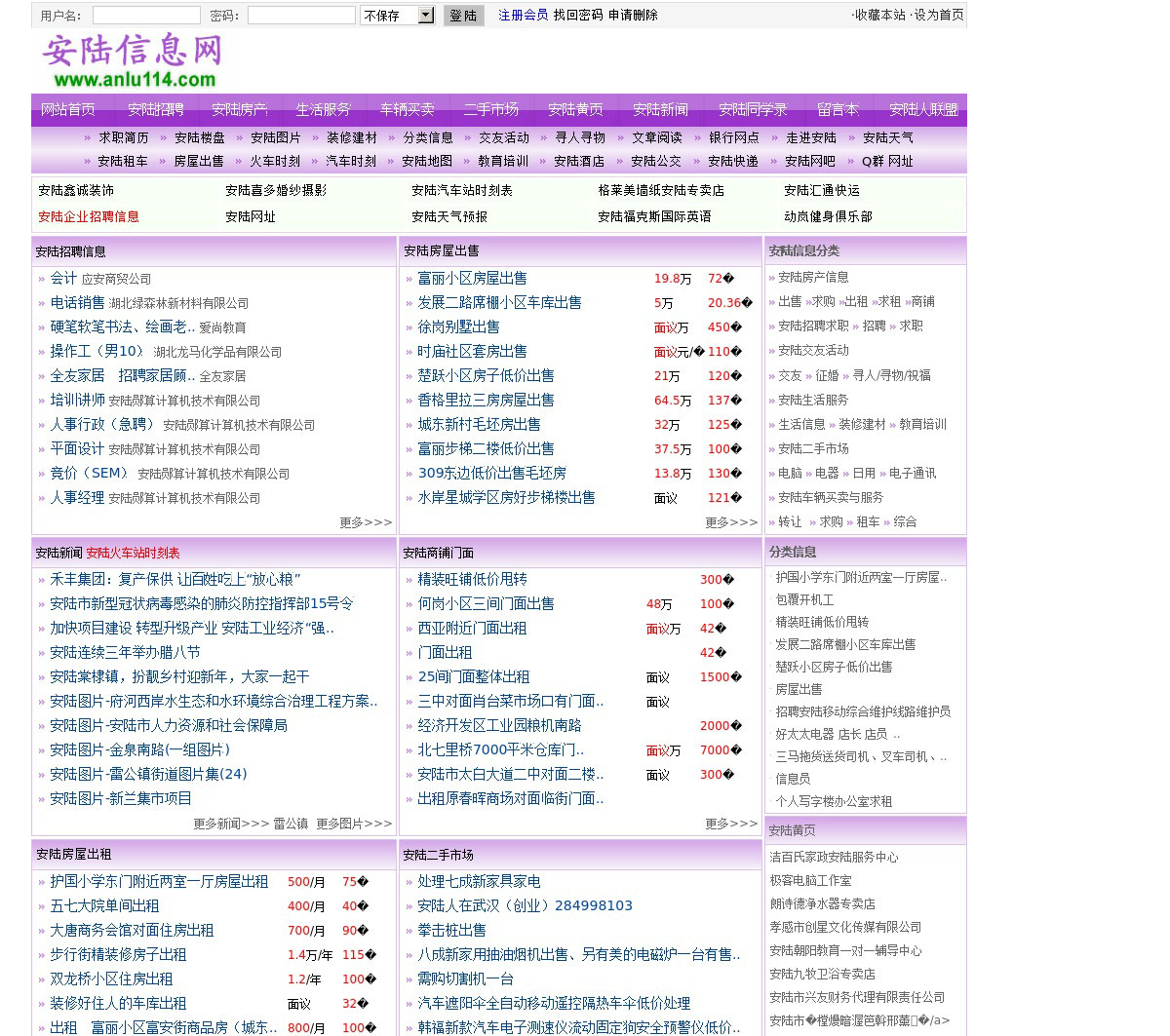Click the 安陆信息网 site logo
Viewport: 1170px width, 1036px height.
(x=134, y=60)
